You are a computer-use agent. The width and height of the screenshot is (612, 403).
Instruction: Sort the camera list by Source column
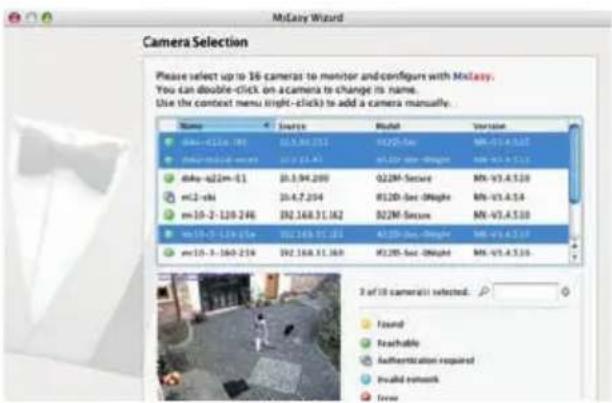tap(324, 126)
